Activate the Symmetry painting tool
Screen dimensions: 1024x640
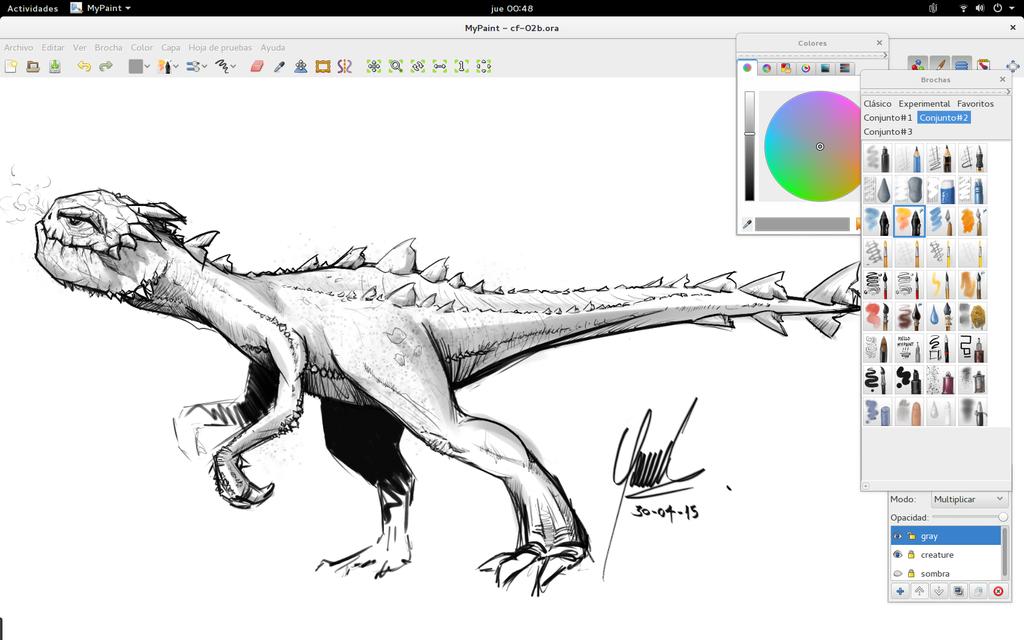point(343,66)
